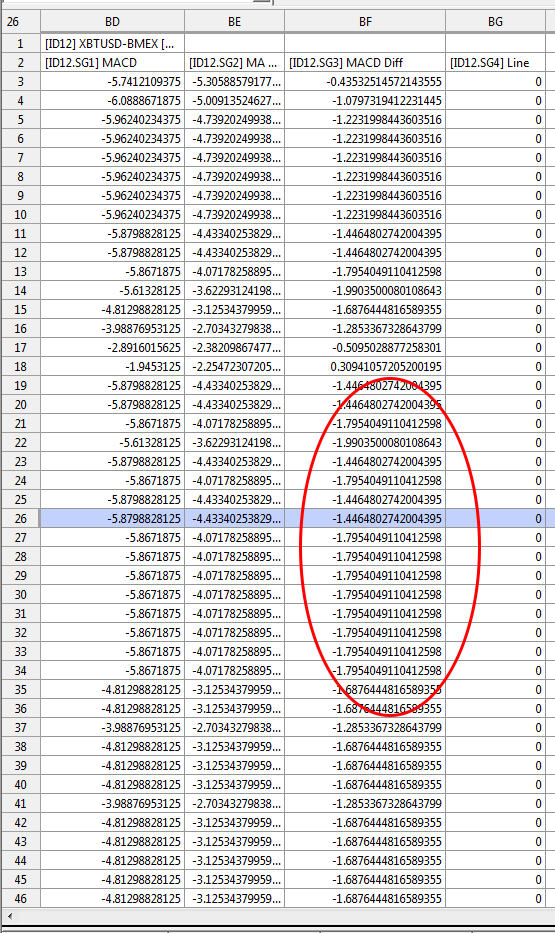Select positive MACD Diff 0.30941057205200195
555x933 pixels.
(x=365, y=367)
